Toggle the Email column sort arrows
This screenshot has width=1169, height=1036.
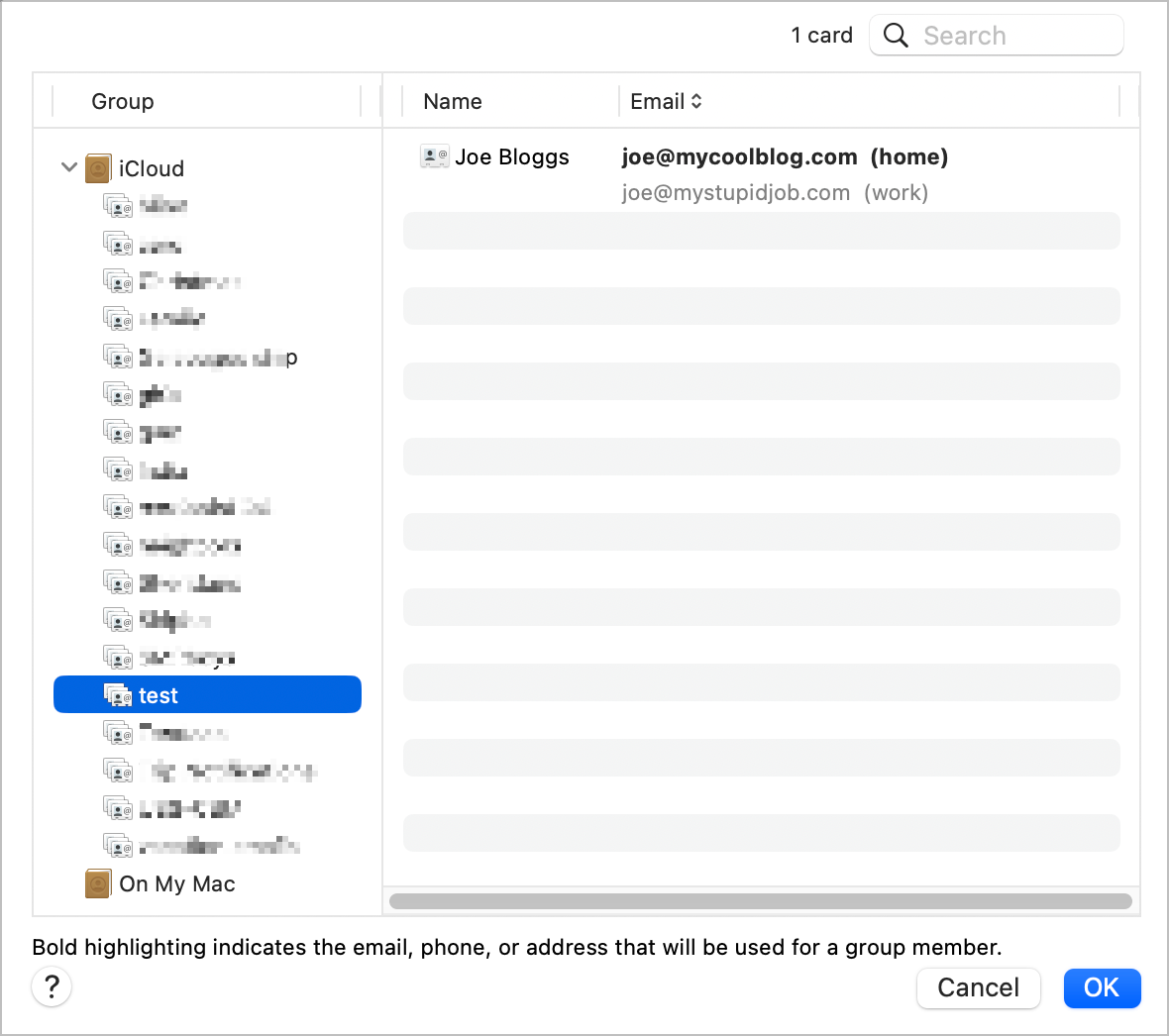click(x=696, y=101)
